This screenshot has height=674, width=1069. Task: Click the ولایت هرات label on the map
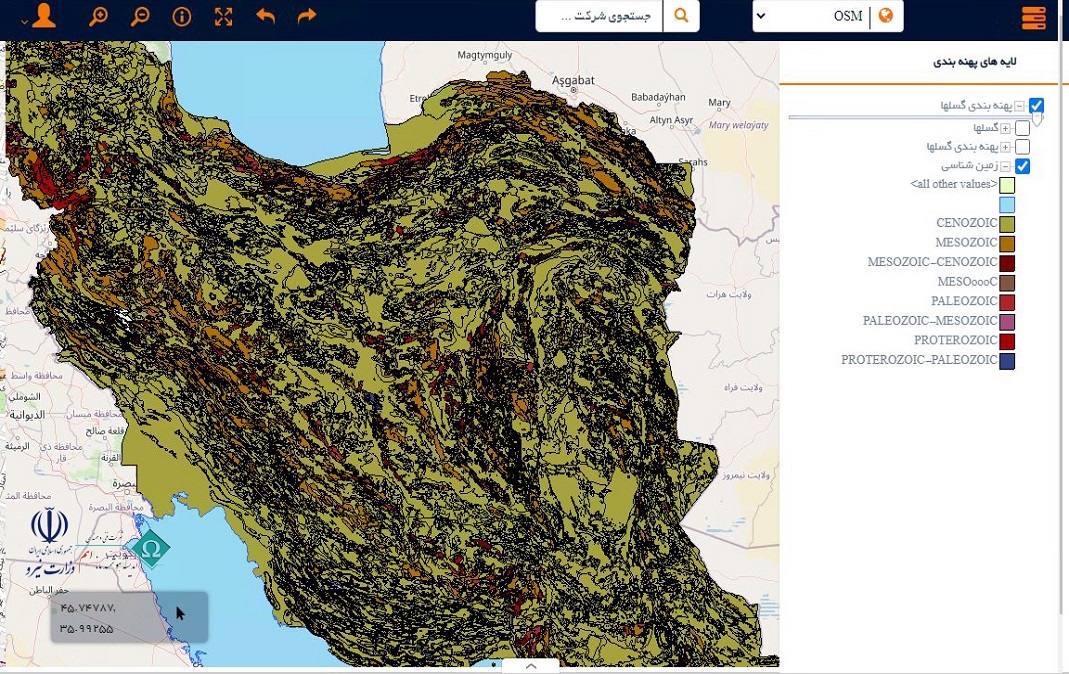coord(729,294)
